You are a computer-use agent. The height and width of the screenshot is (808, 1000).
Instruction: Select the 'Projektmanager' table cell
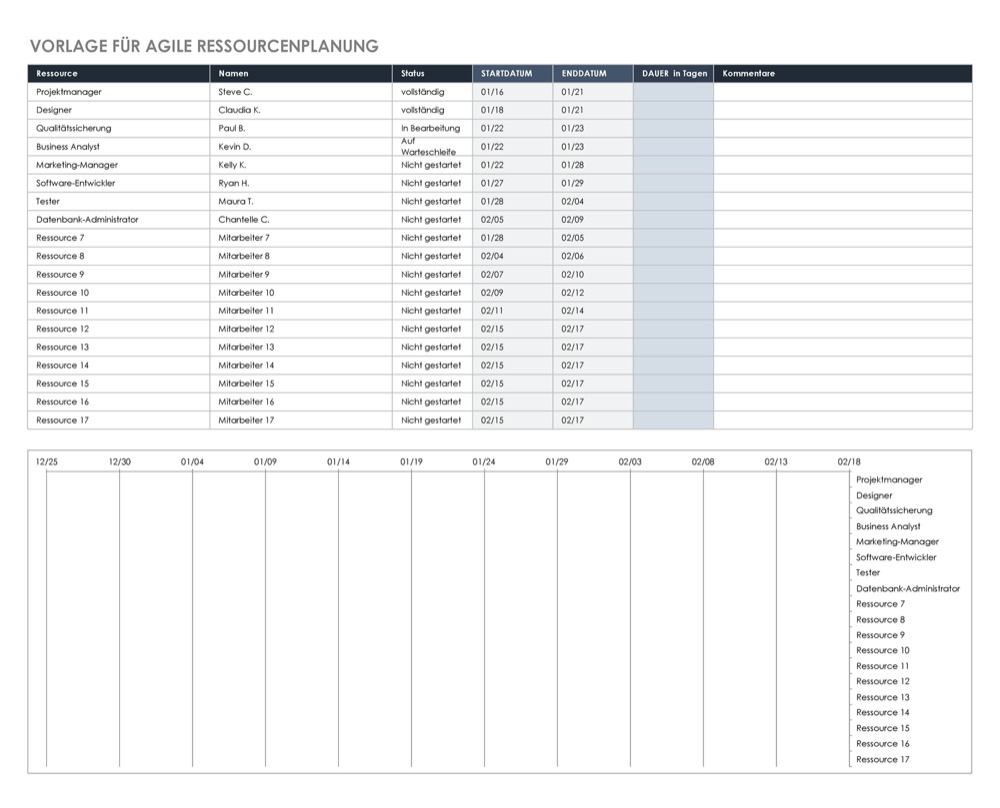point(119,92)
